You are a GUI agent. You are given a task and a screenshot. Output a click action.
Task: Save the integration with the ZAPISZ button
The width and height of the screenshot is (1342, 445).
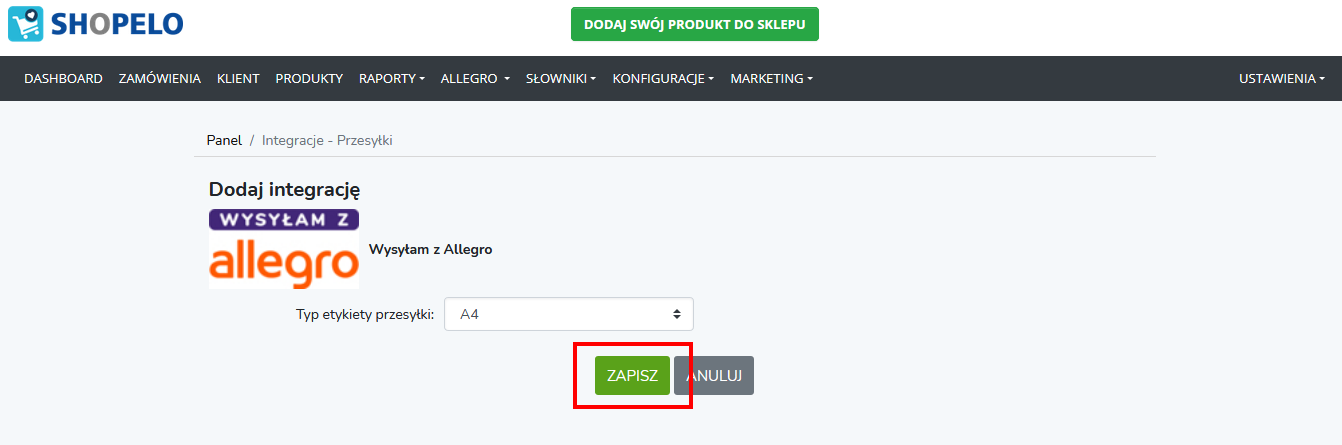632,376
